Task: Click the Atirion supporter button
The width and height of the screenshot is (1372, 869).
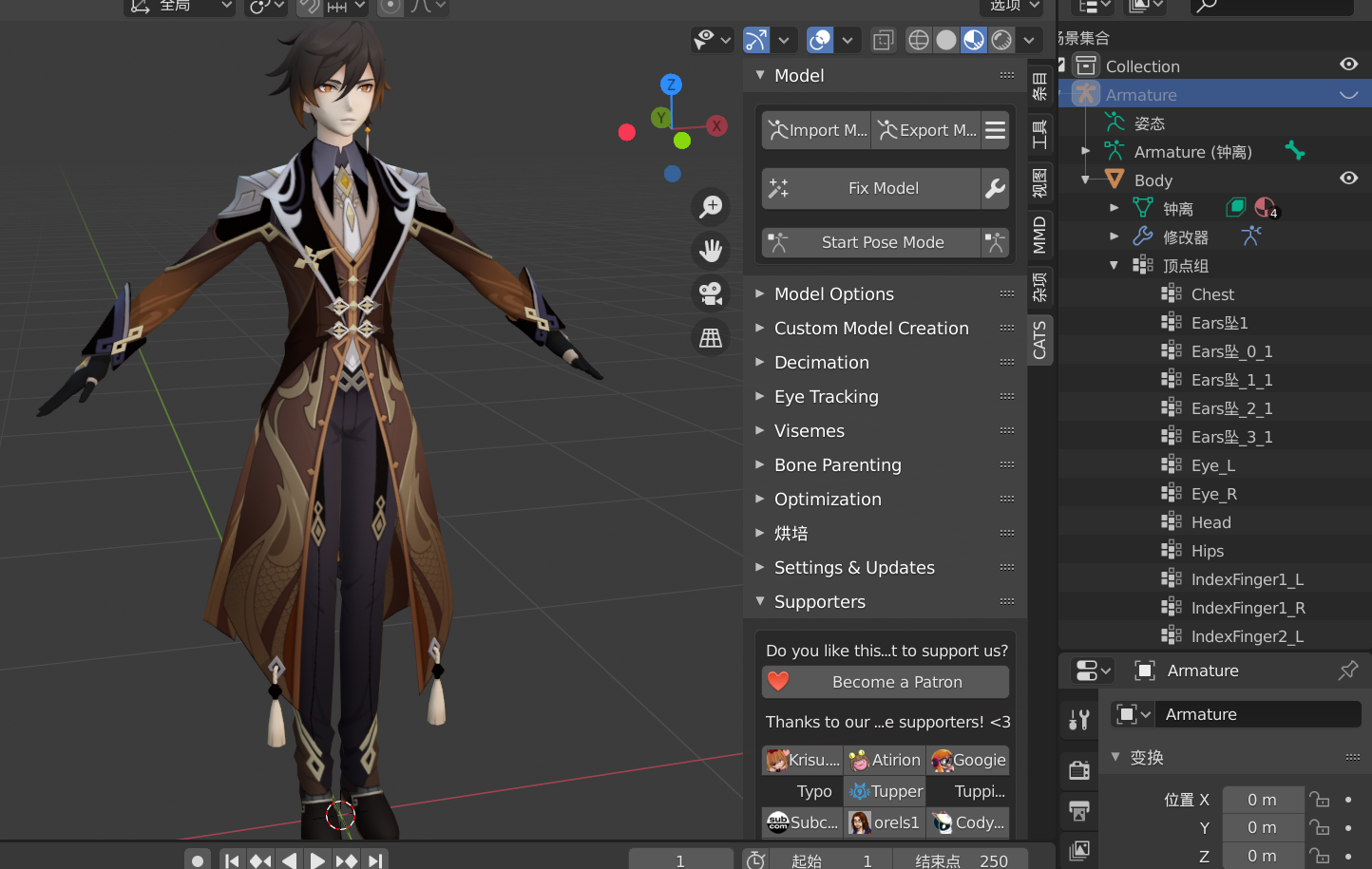Action: pyautogui.click(x=885, y=760)
